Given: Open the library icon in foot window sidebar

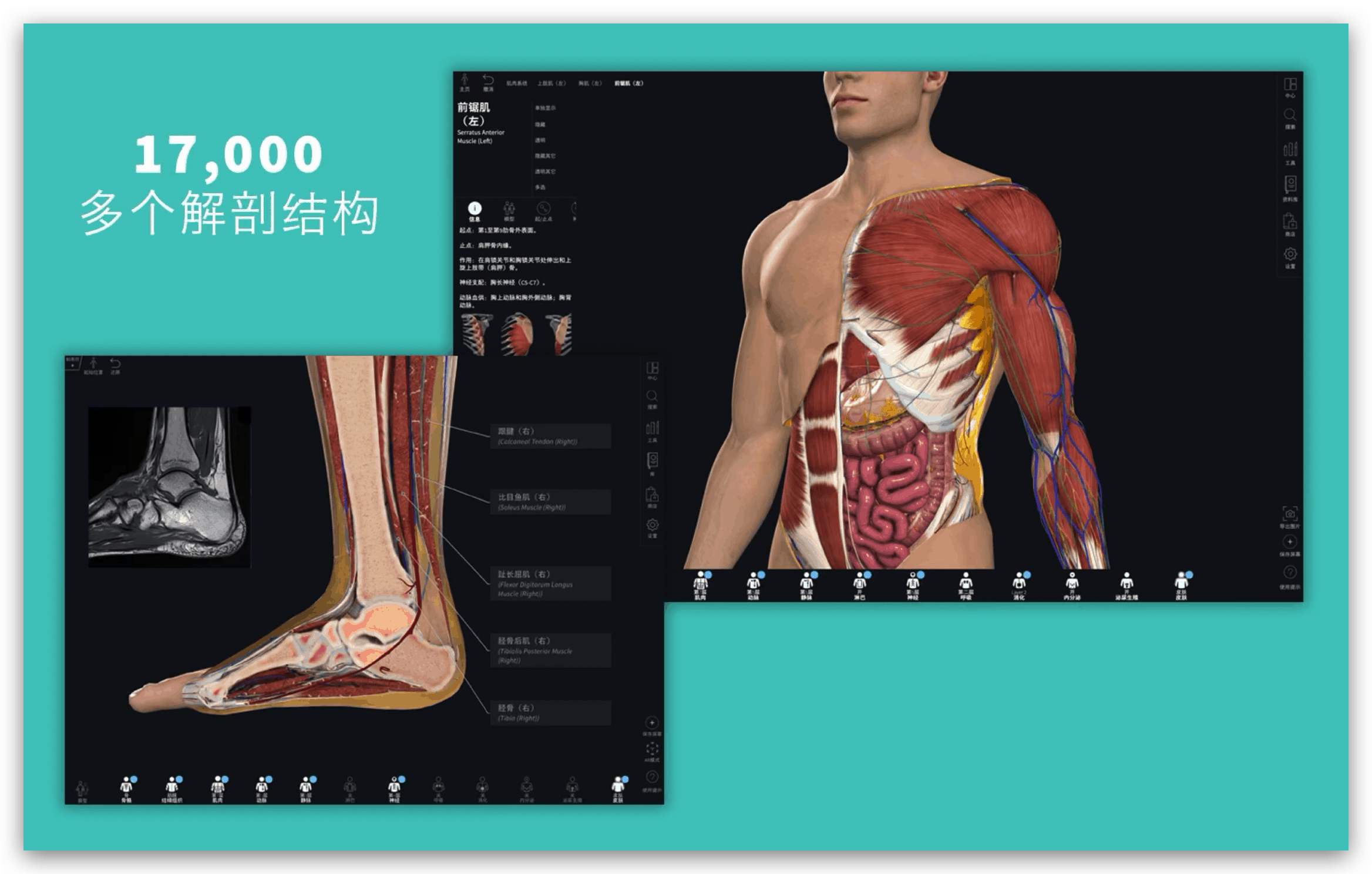Looking at the screenshot, I should [x=652, y=463].
